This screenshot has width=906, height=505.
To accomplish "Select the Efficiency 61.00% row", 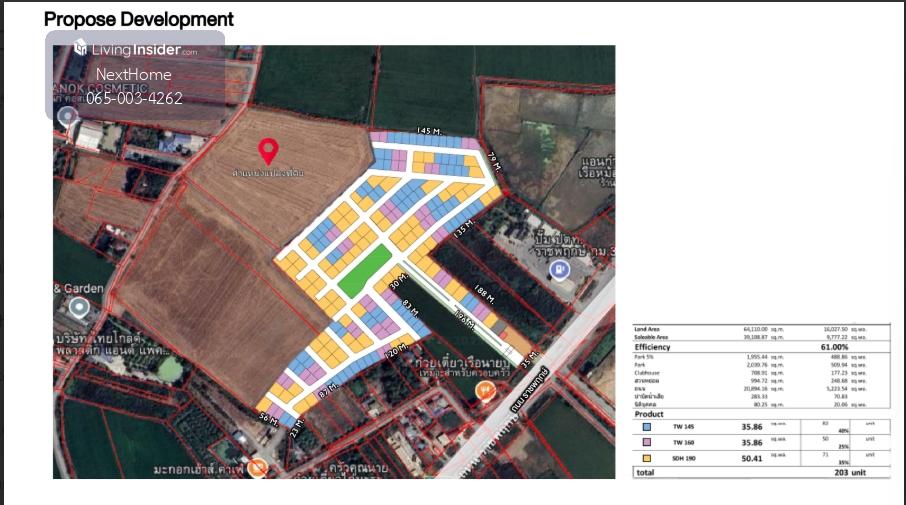I will coord(760,347).
